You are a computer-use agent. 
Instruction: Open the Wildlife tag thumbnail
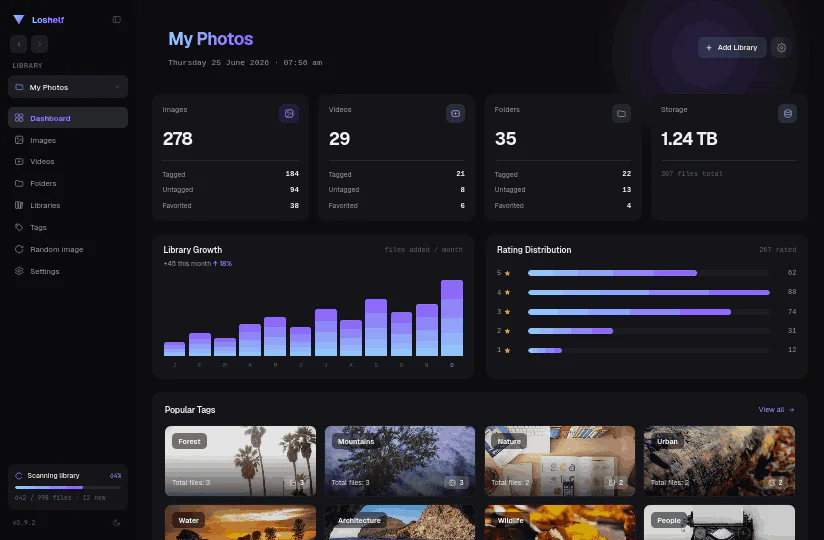pyautogui.click(x=560, y=523)
